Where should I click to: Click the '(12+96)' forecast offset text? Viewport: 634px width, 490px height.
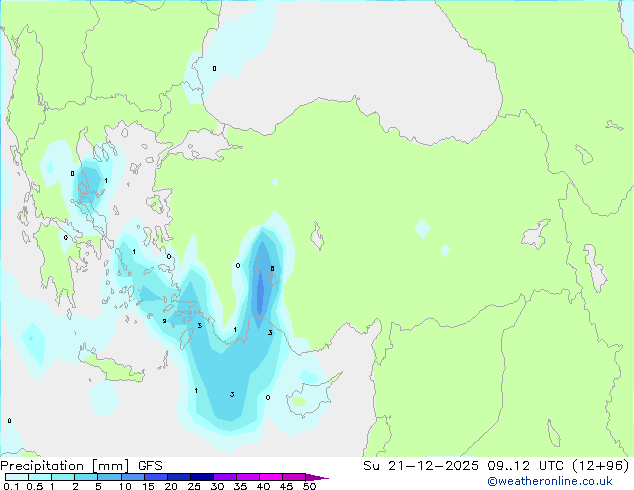click(601, 466)
